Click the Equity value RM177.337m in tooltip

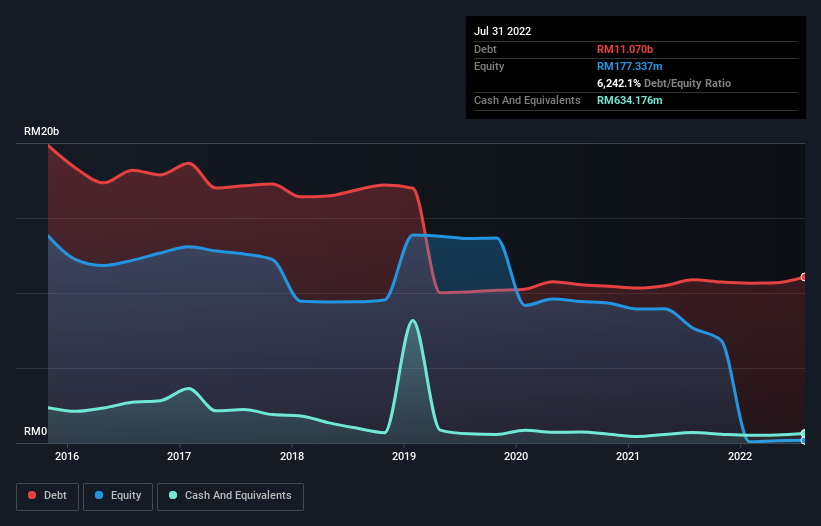(x=629, y=66)
